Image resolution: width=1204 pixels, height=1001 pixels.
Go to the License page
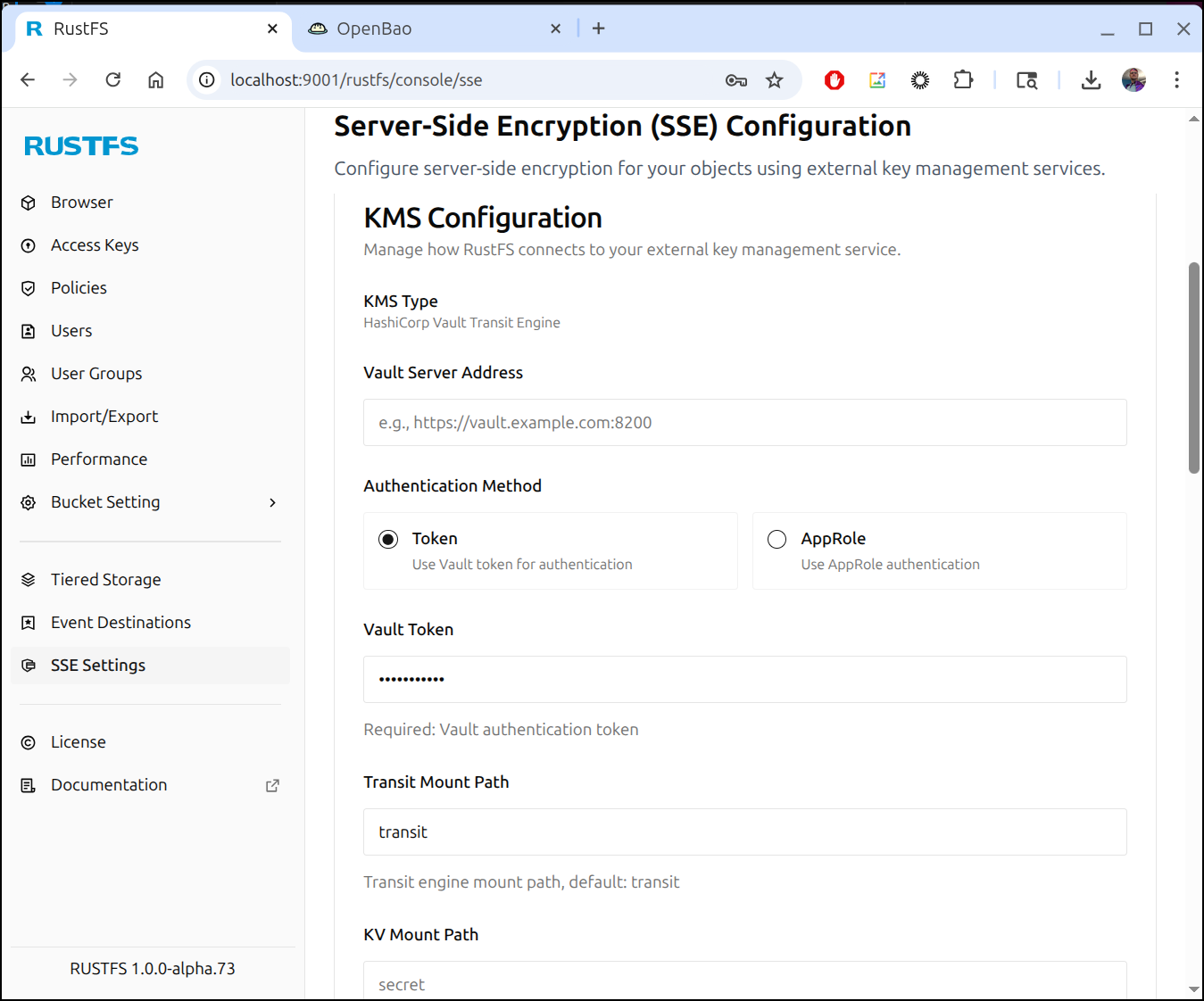(x=79, y=742)
